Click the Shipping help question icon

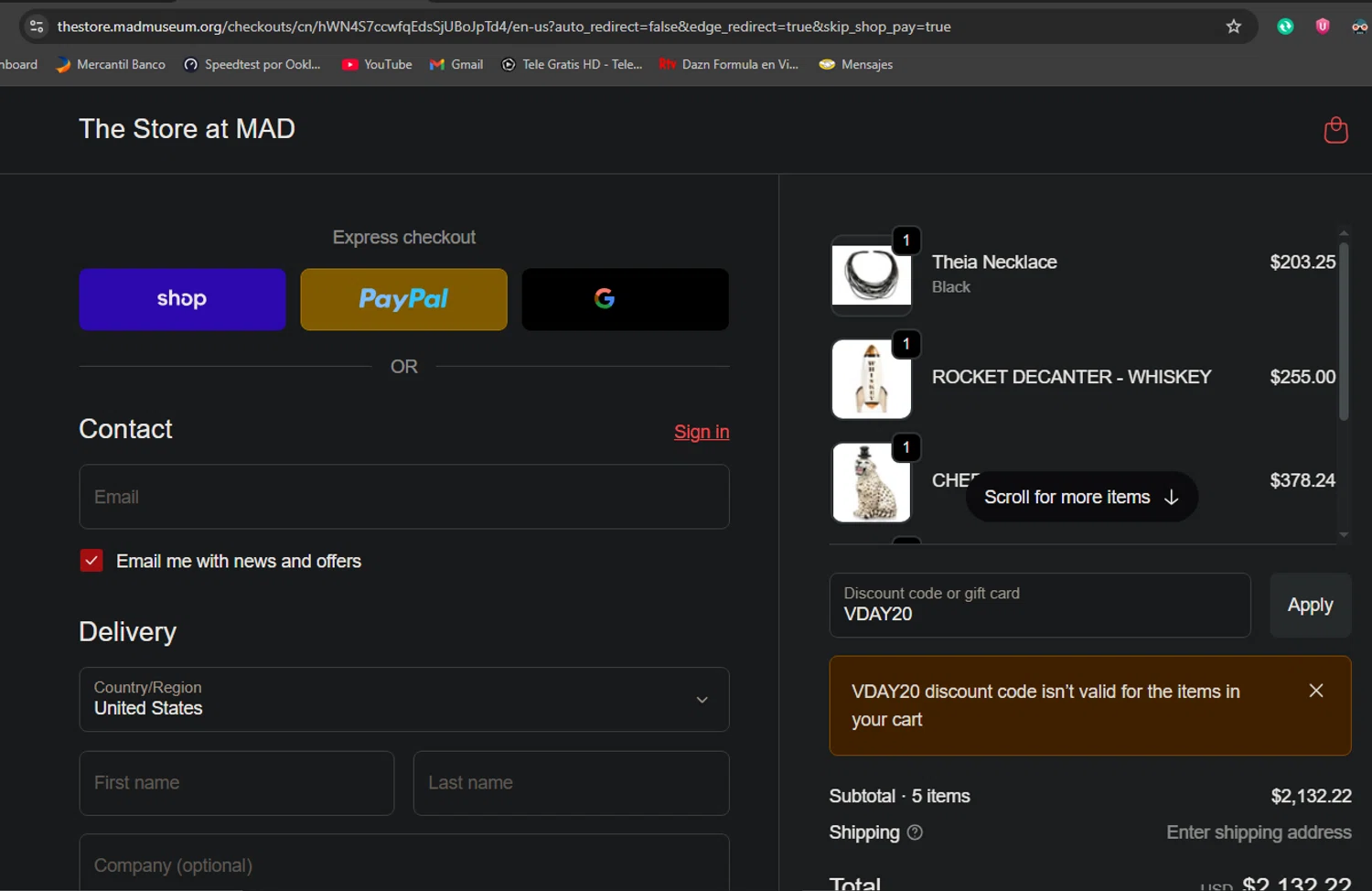(x=915, y=832)
